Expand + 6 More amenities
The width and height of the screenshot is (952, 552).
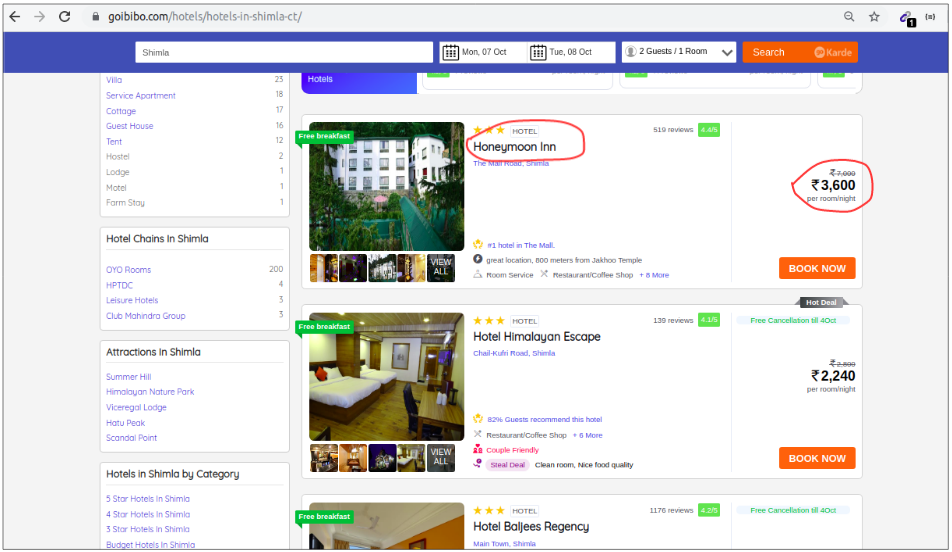[x=587, y=435]
